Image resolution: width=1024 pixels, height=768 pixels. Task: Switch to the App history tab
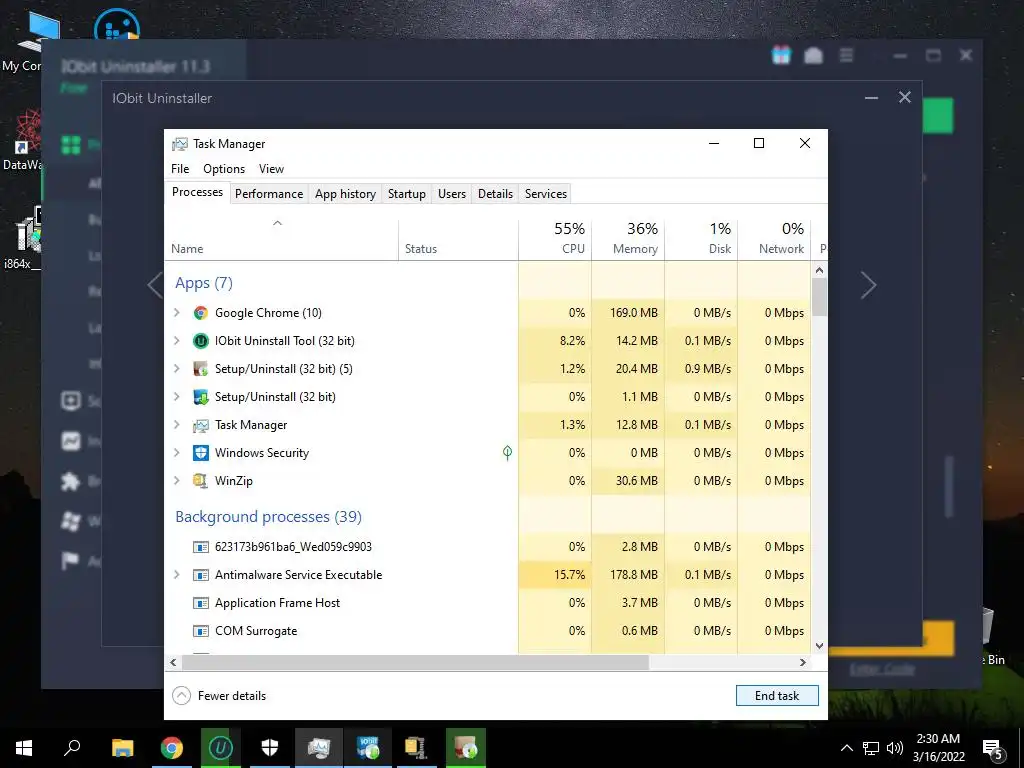pos(345,194)
